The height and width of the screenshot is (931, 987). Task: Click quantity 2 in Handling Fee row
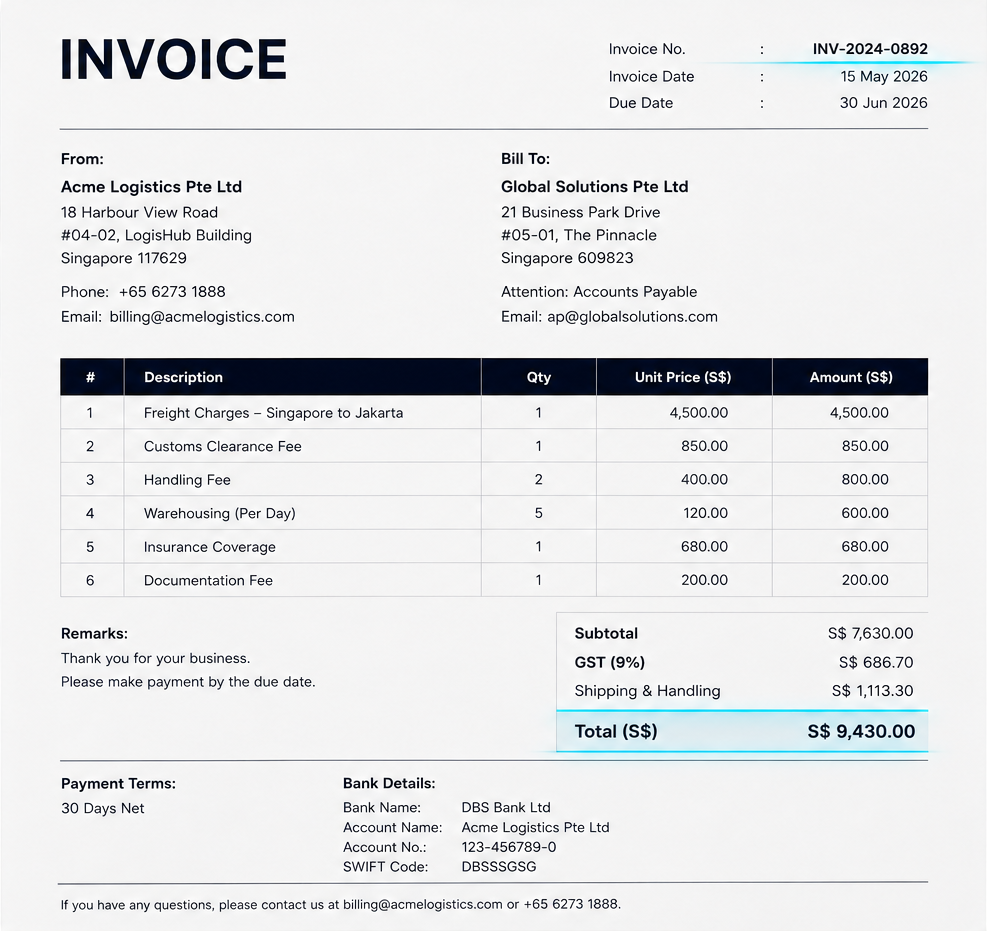538,480
